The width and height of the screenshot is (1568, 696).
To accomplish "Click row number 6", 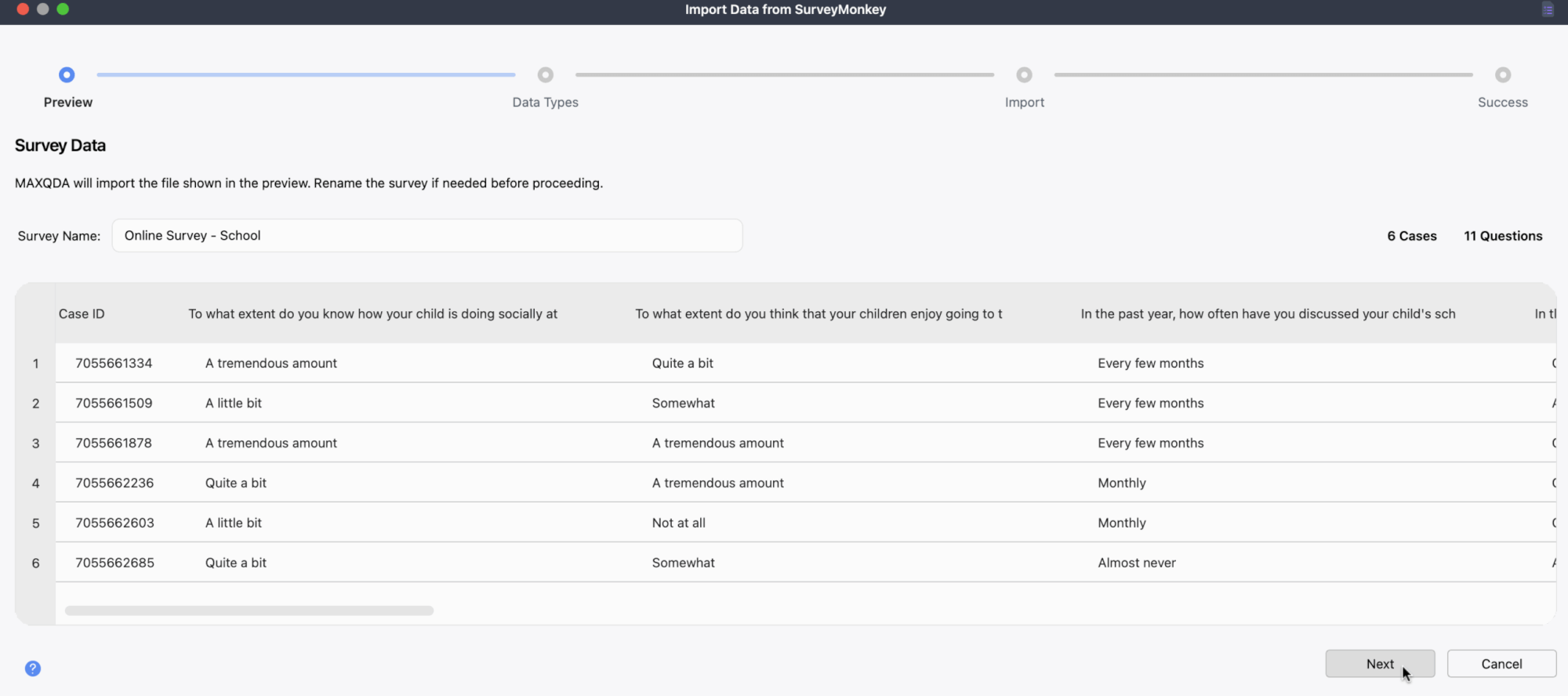I will click(x=35, y=563).
